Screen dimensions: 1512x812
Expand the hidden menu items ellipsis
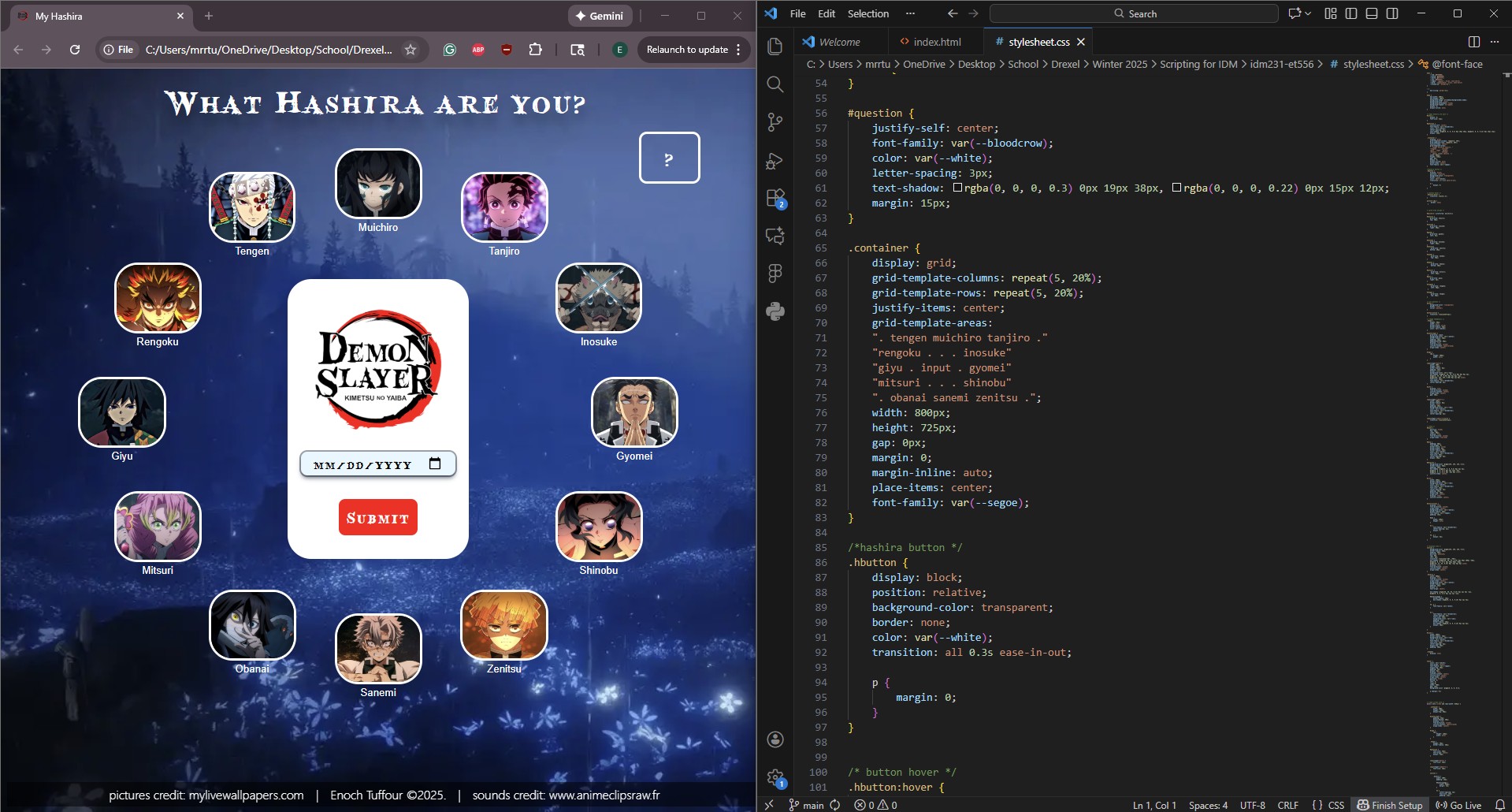click(910, 13)
